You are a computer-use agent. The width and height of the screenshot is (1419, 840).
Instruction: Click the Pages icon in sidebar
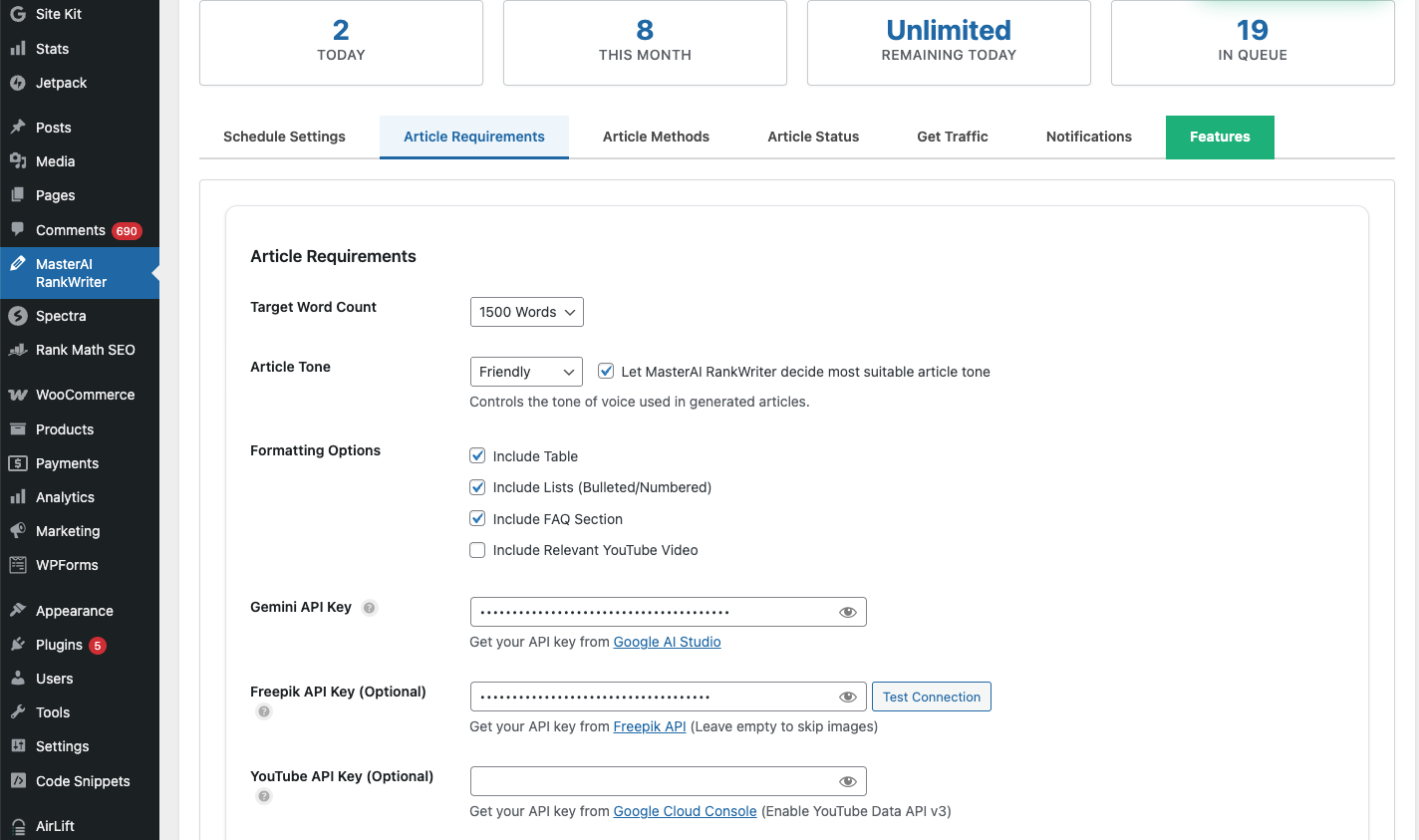tap(18, 195)
